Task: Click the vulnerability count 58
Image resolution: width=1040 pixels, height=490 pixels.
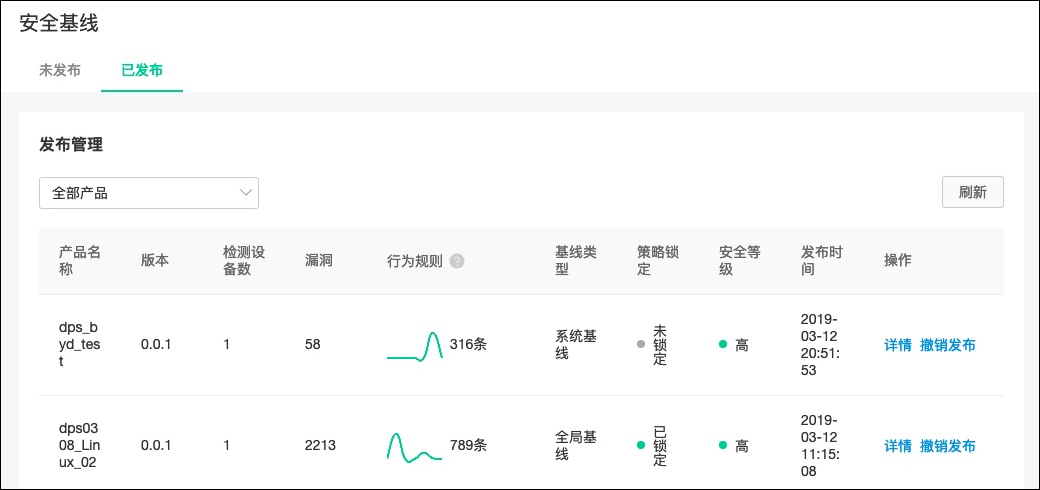Action: pyautogui.click(x=312, y=345)
